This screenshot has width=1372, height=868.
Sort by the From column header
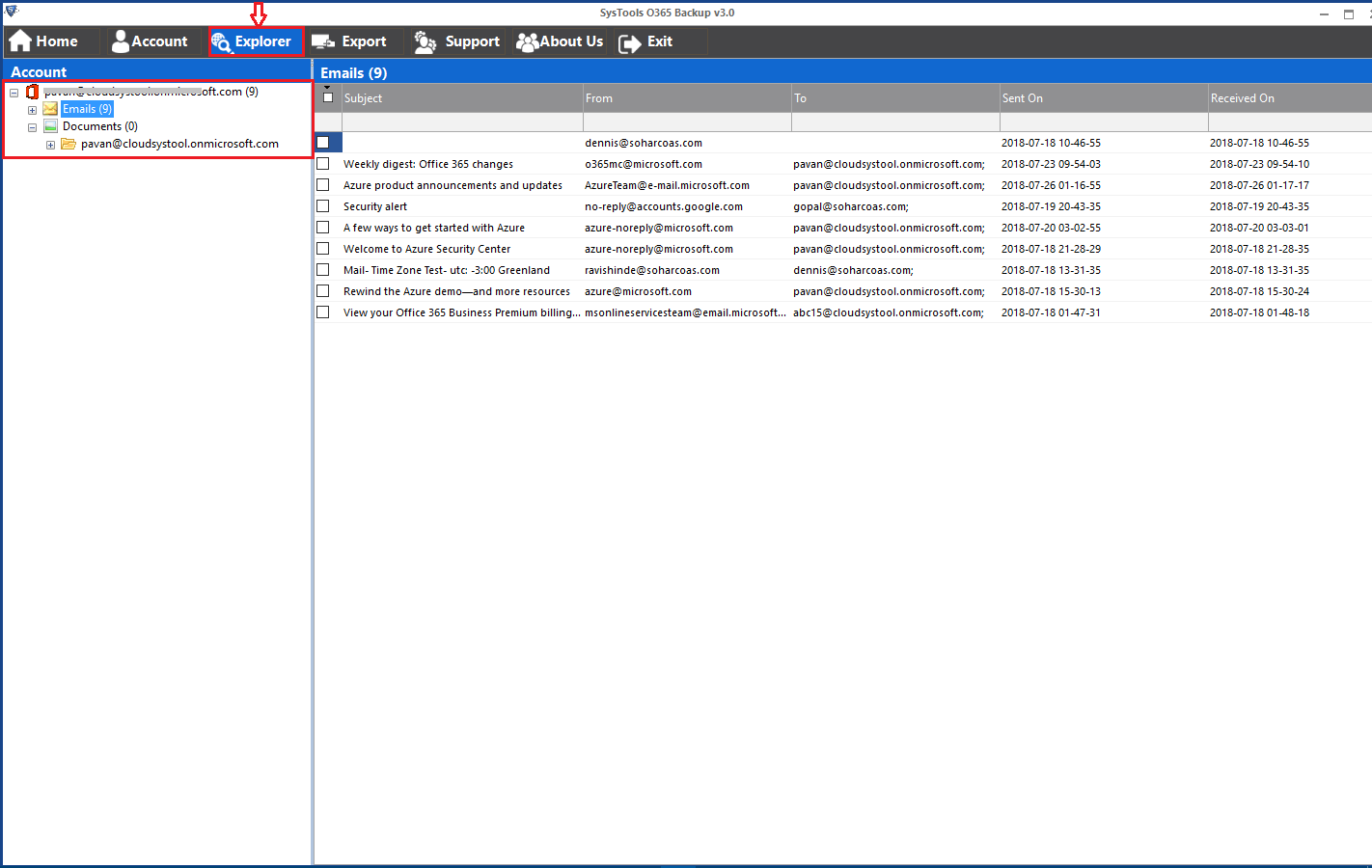687,98
